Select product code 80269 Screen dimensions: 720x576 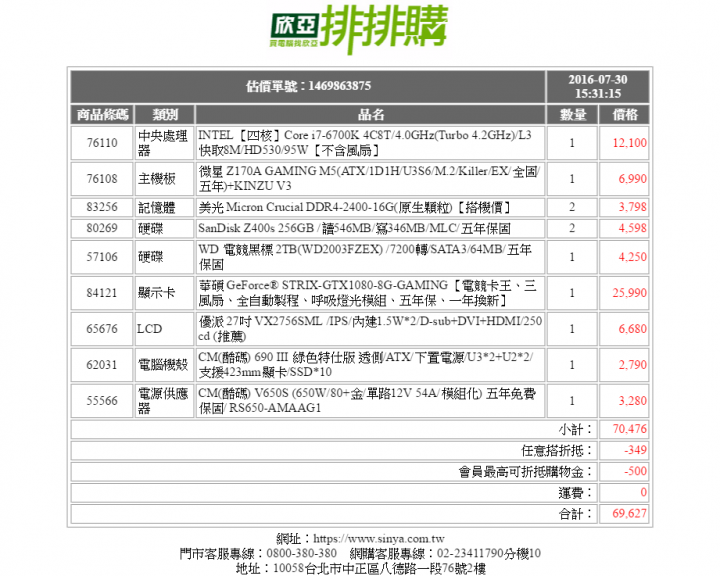coord(102,228)
